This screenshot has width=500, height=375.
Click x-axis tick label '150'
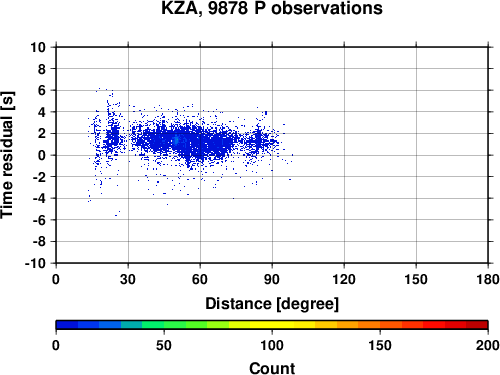coord(416,279)
